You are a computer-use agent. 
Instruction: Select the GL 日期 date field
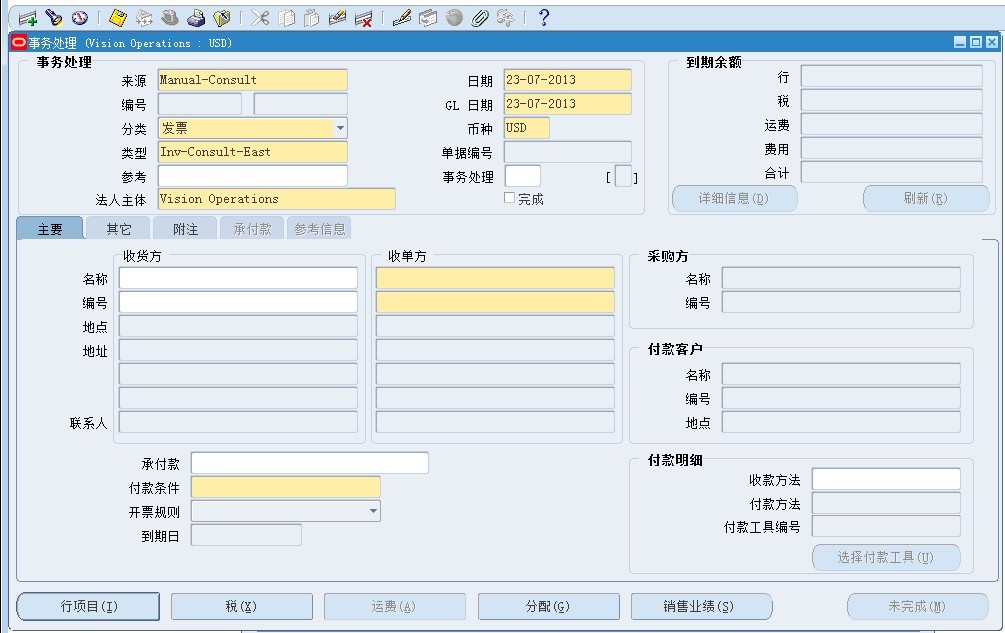coord(567,104)
